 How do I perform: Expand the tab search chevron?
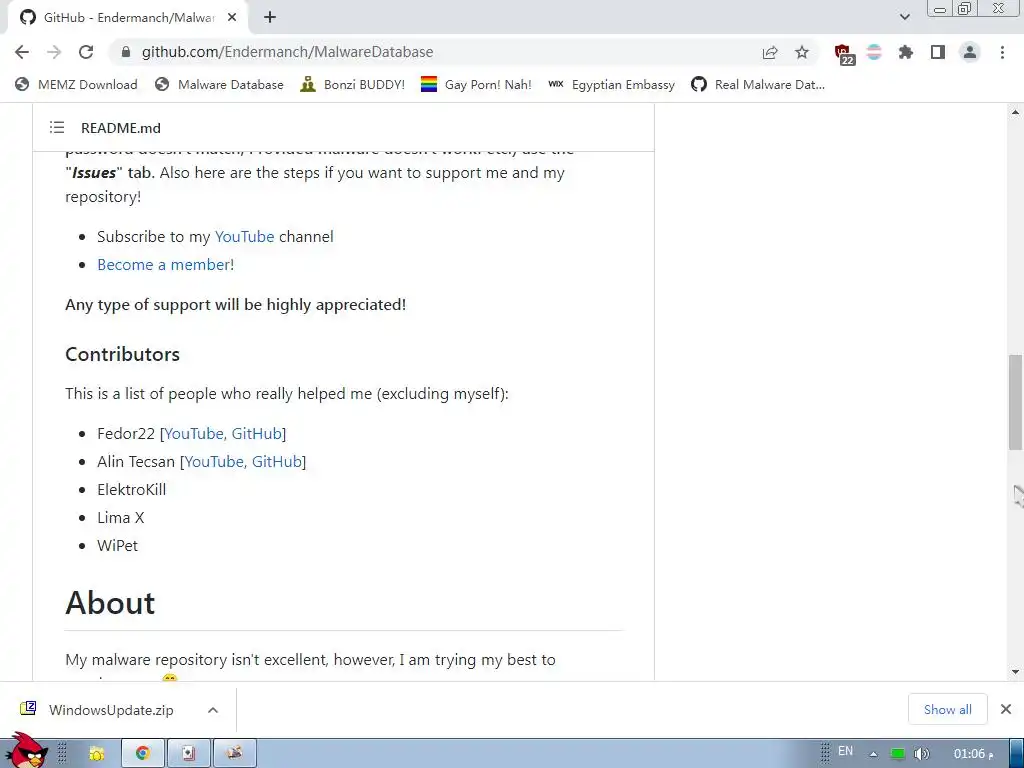904,17
